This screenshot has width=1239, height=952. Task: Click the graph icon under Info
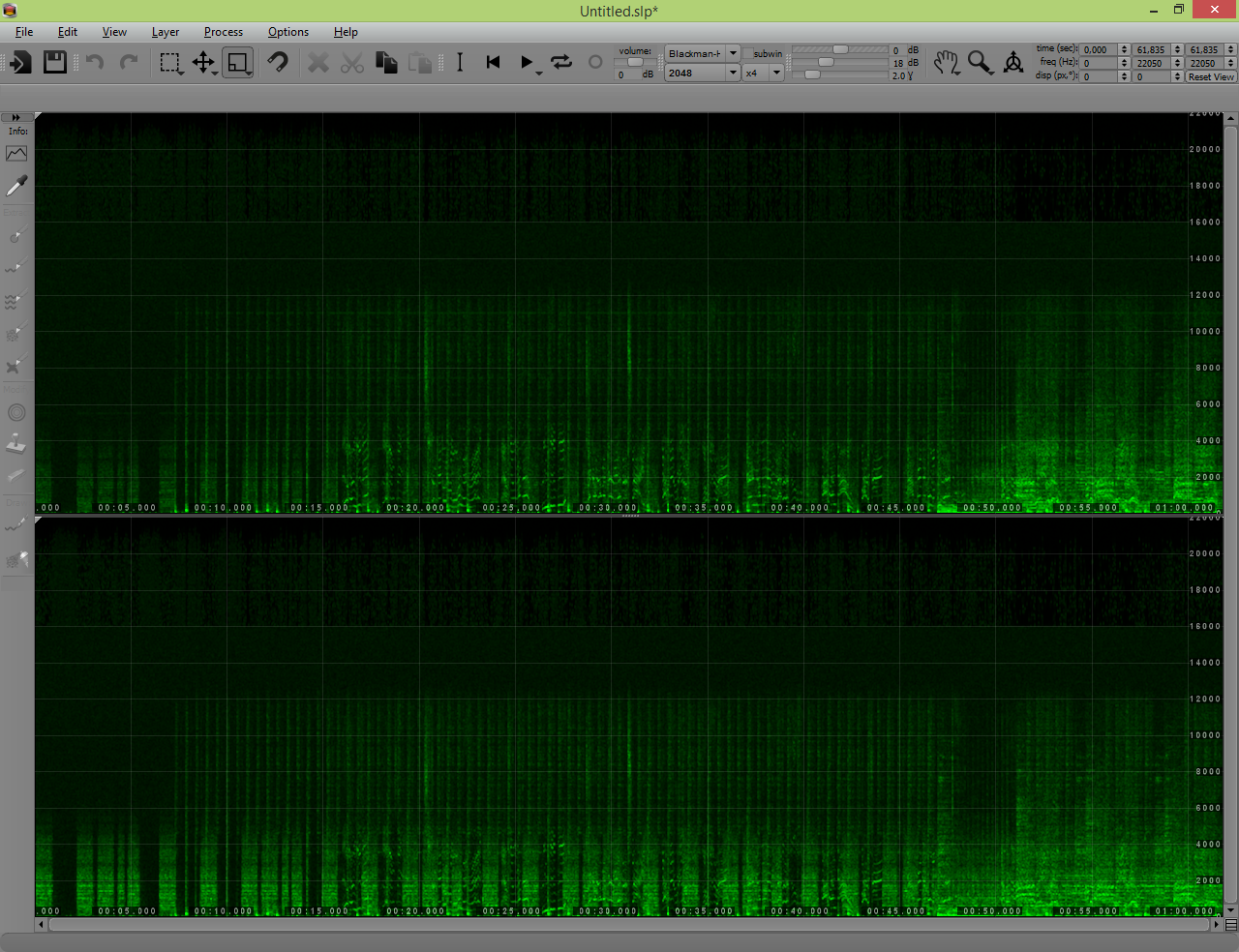point(16,154)
